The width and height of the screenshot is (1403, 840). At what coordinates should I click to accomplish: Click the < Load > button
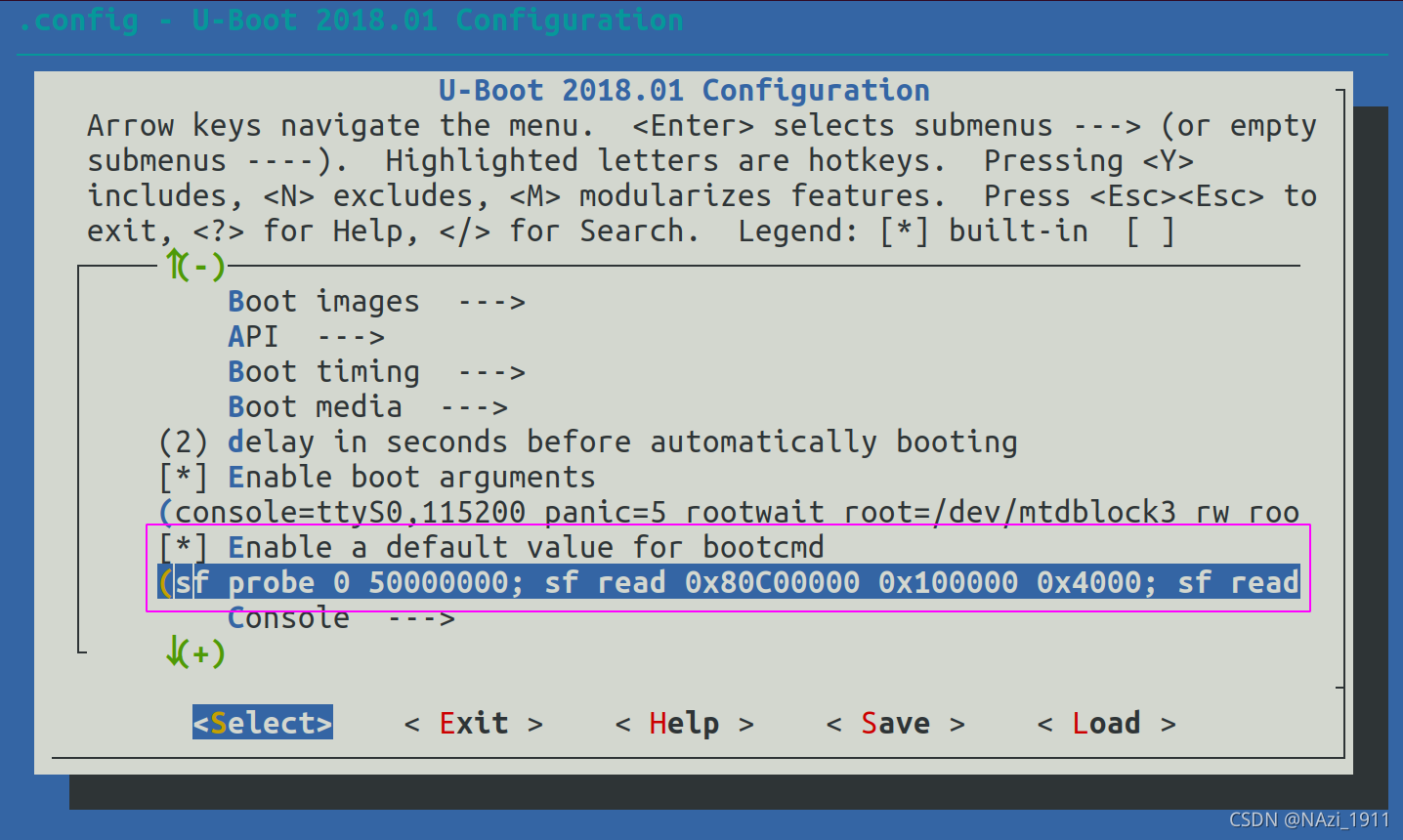[1106, 723]
